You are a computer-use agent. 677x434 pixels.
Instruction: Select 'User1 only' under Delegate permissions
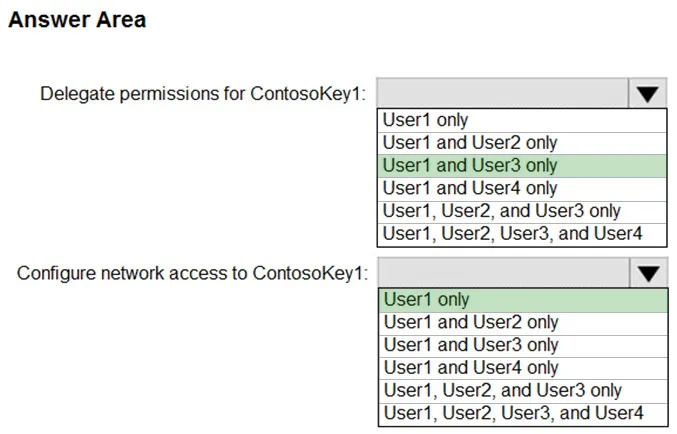click(x=522, y=120)
